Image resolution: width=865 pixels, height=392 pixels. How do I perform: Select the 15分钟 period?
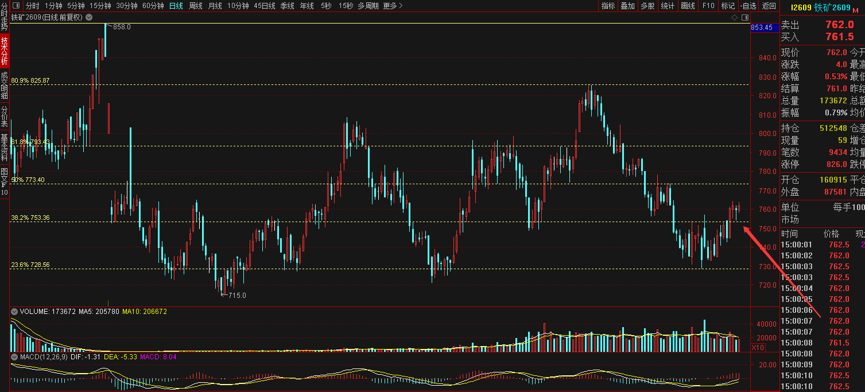tap(100, 6)
